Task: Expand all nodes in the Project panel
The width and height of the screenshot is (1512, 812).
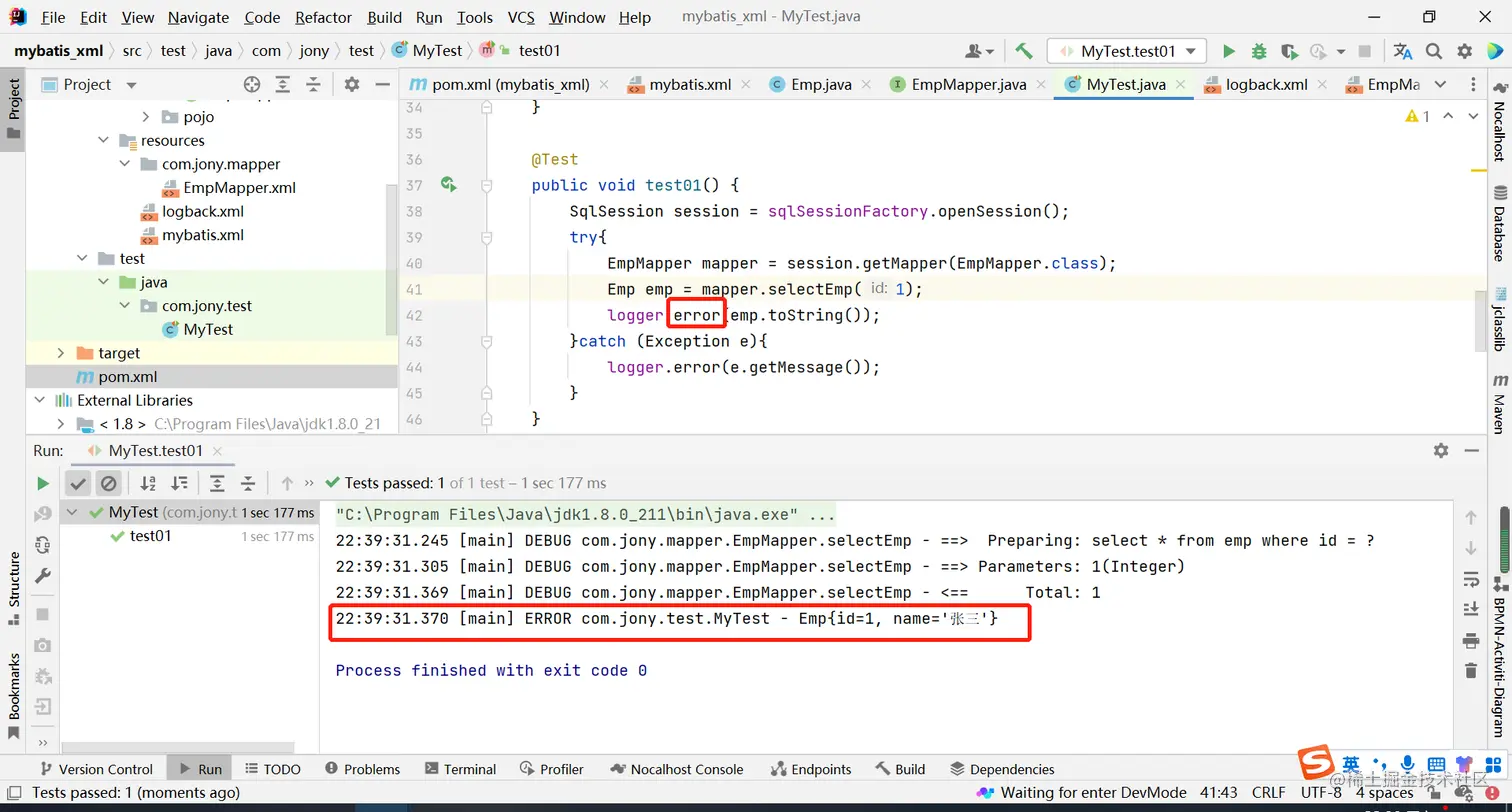Action: pos(283,85)
